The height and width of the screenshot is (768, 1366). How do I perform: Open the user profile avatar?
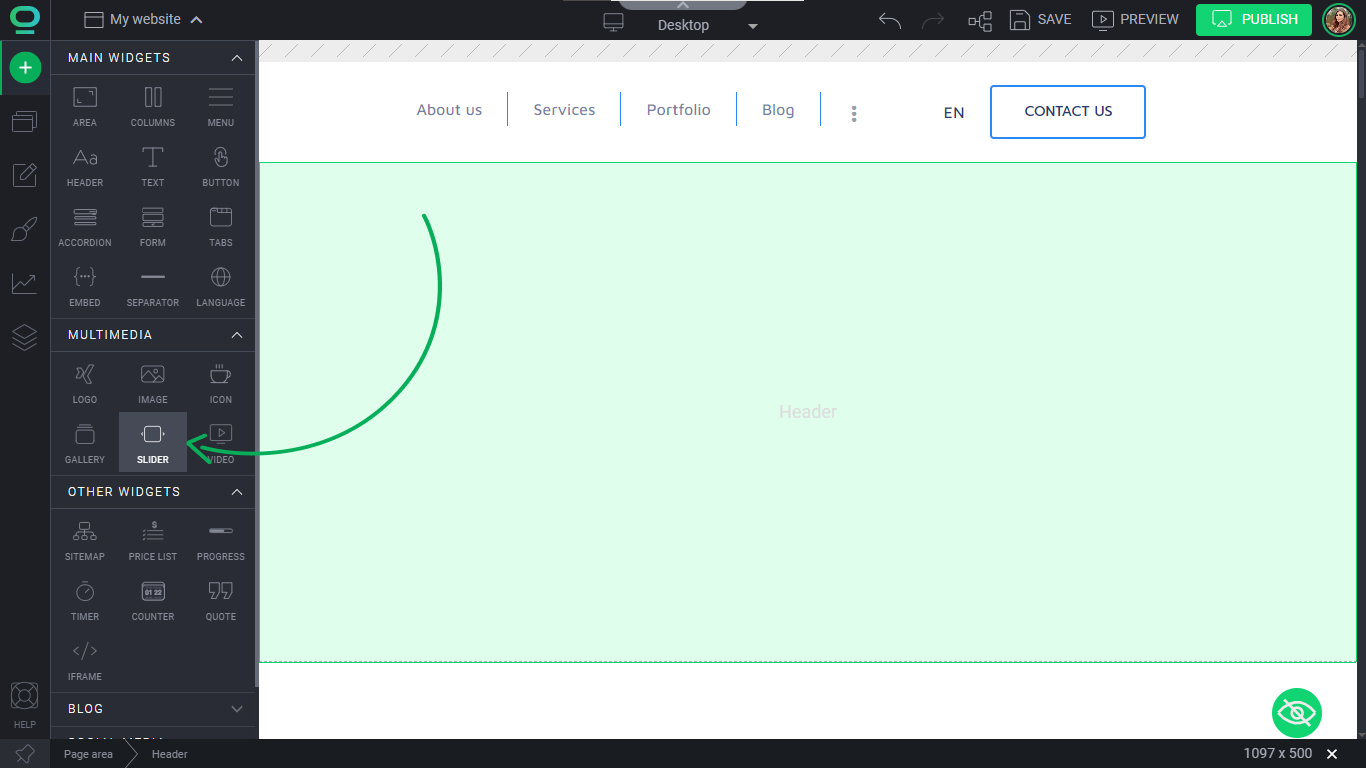click(x=1339, y=19)
